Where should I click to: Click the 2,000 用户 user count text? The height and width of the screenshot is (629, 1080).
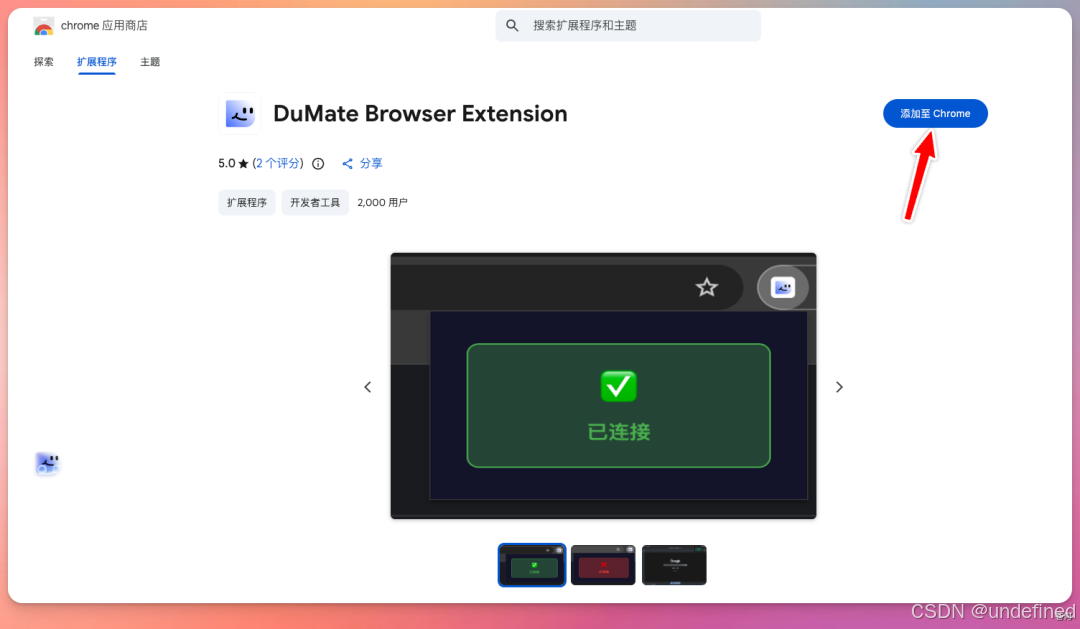382,203
